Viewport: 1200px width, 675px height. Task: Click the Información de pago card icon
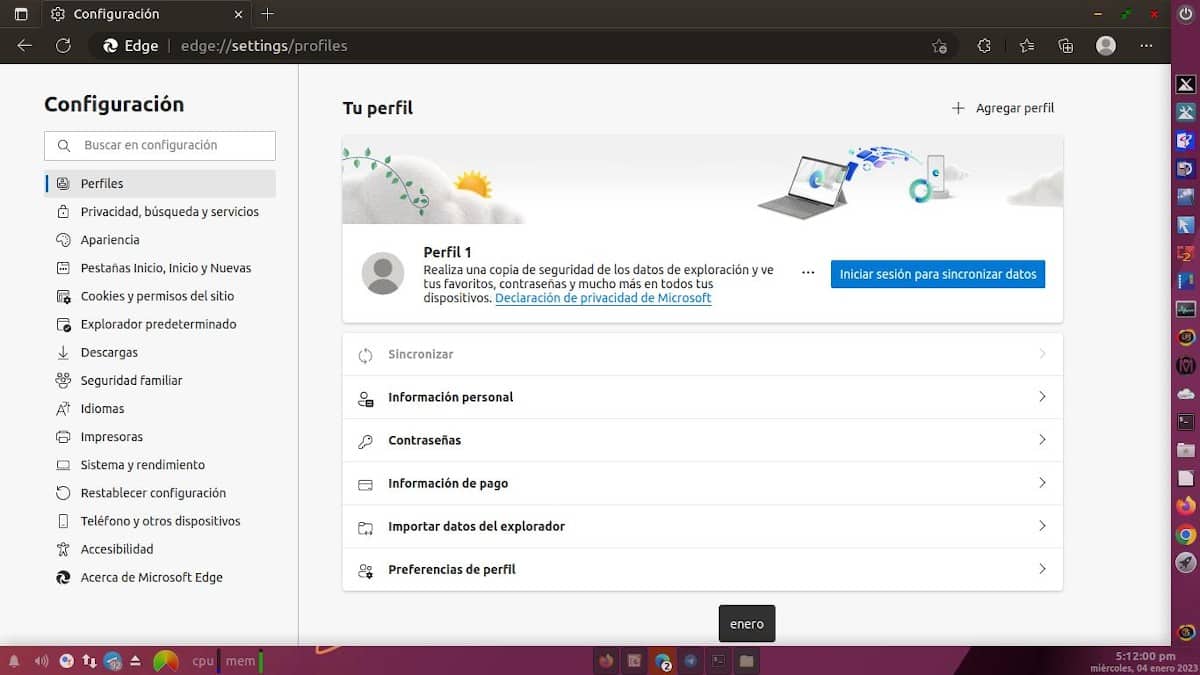pyautogui.click(x=366, y=484)
